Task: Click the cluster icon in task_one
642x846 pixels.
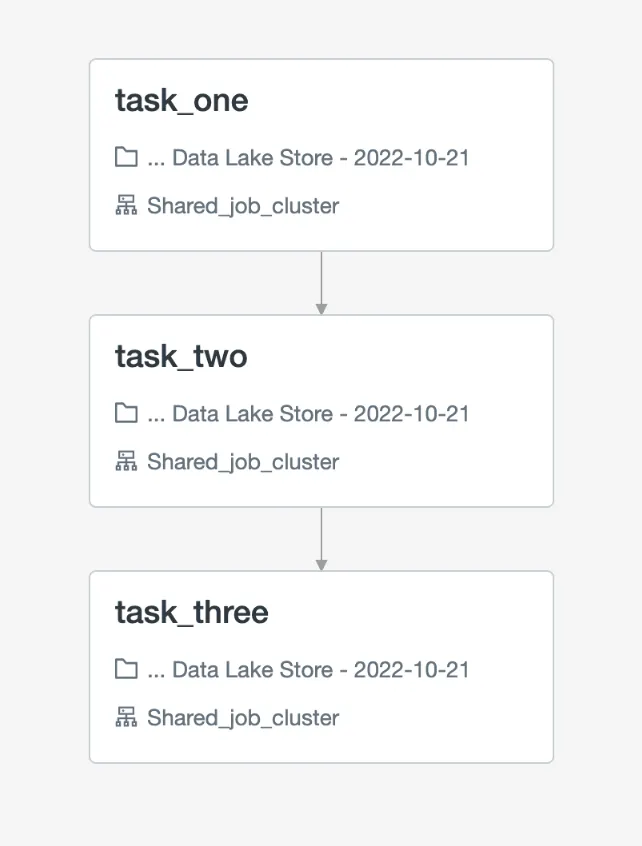Action: (x=126, y=206)
